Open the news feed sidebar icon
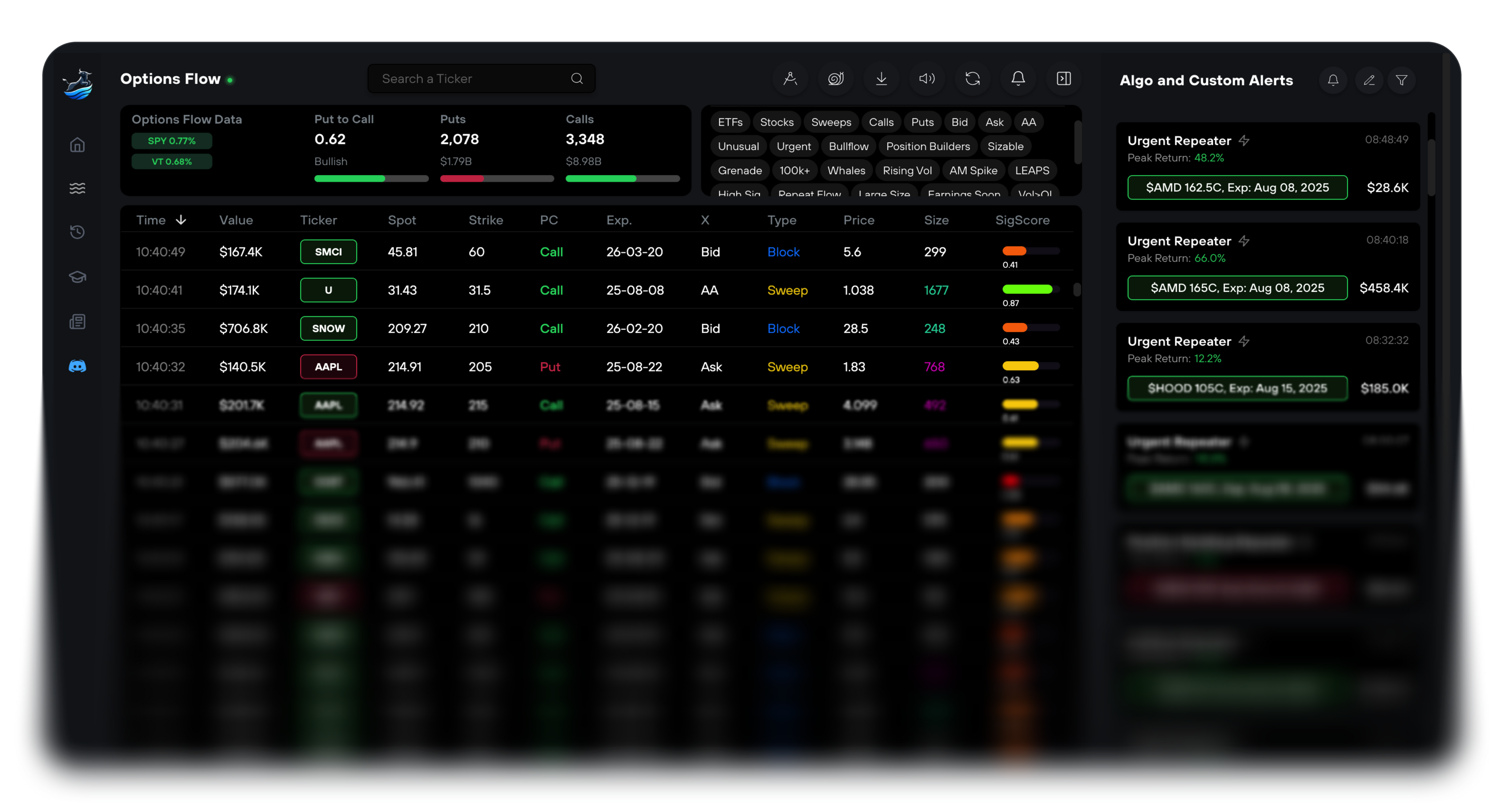This screenshot has height=812, width=1503. pyautogui.click(x=77, y=321)
